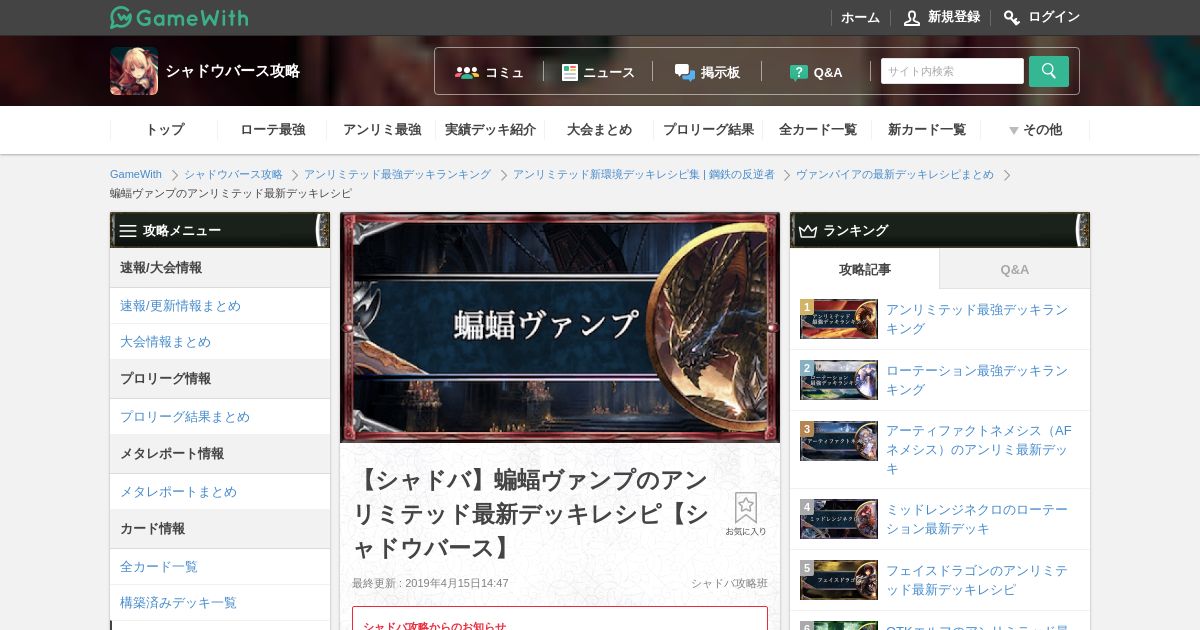The height and width of the screenshot is (630, 1200).
Task: Click the 攻略メニュー hamburger icon
Action: 128,230
